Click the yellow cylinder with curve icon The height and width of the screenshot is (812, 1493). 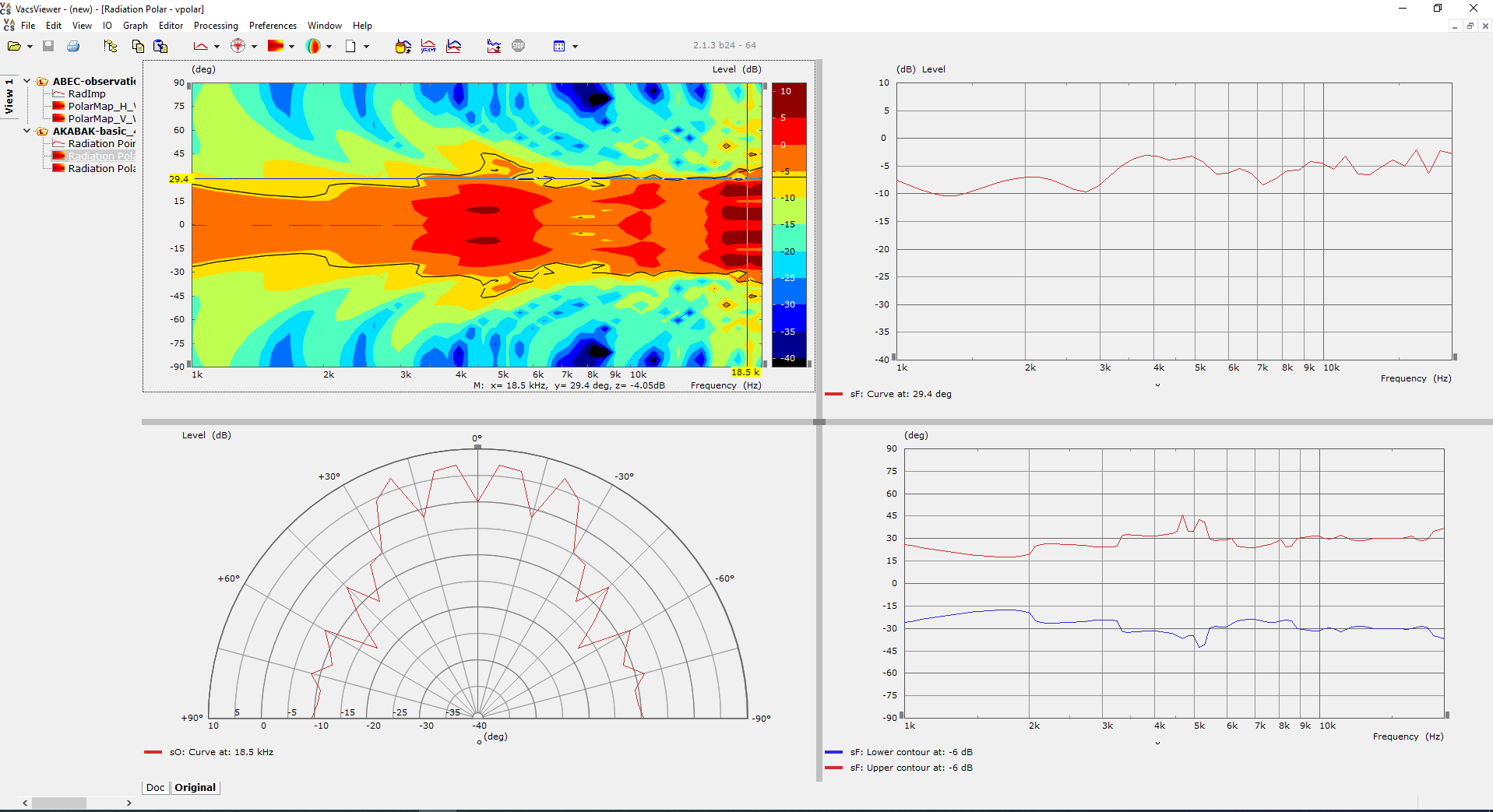(x=403, y=46)
